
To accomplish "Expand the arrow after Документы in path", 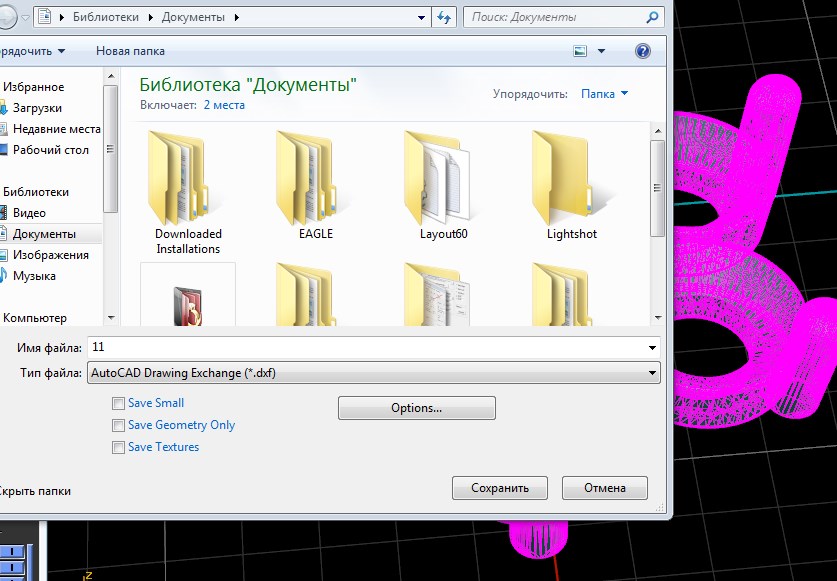I will click(236, 17).
